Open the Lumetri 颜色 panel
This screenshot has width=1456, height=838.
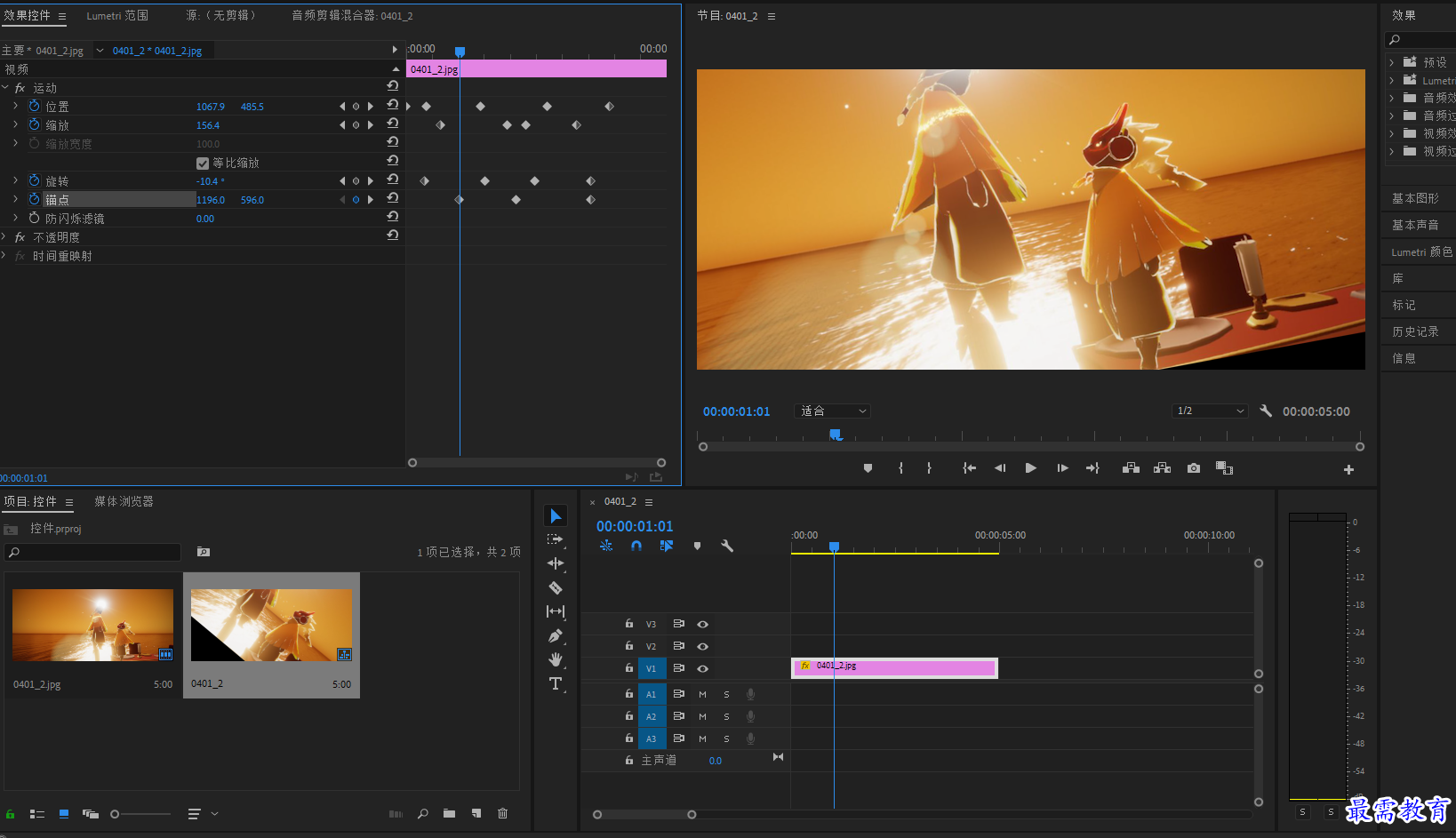click(1422, 251)
